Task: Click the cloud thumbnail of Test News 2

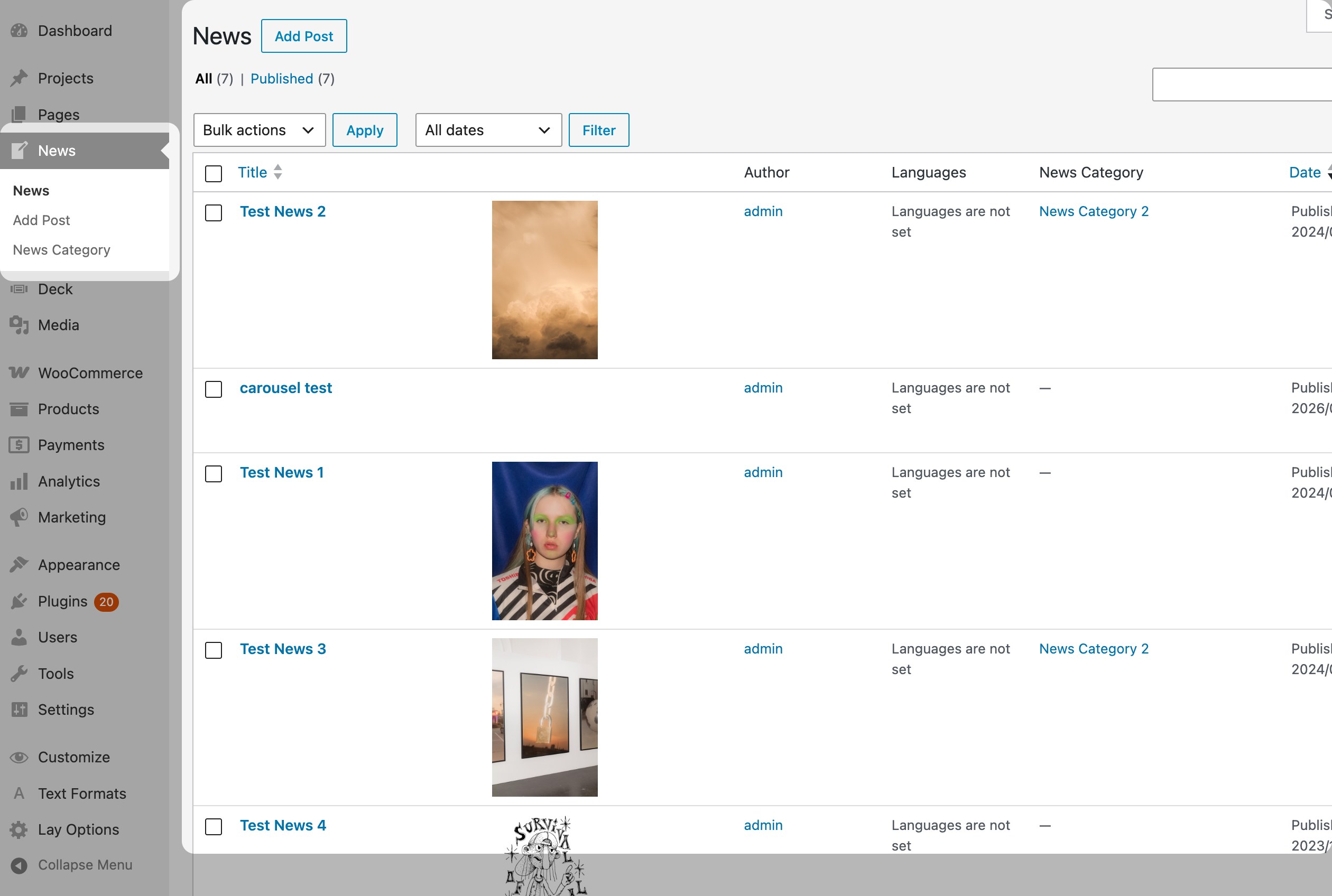Action: pos(545,280)
